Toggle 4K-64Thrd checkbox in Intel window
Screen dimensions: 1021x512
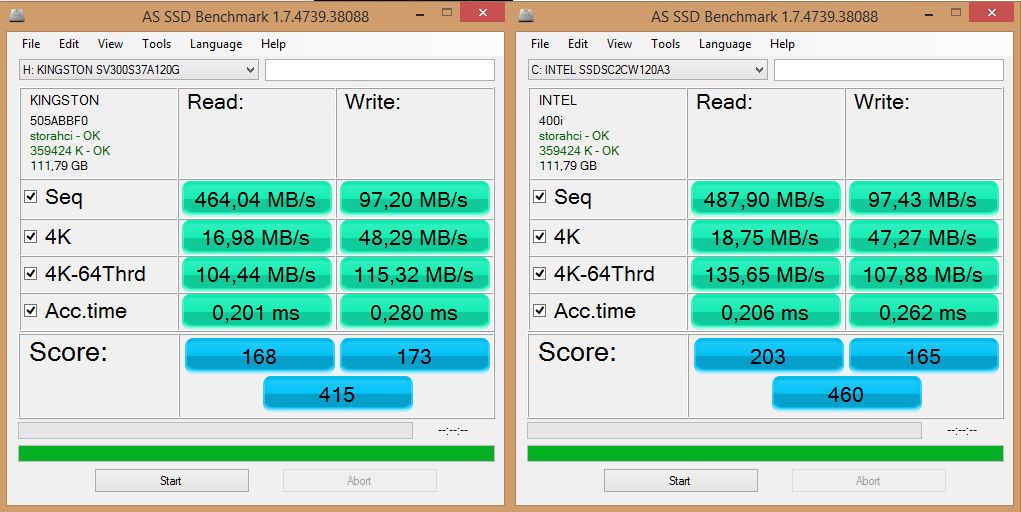click(540, 273)
